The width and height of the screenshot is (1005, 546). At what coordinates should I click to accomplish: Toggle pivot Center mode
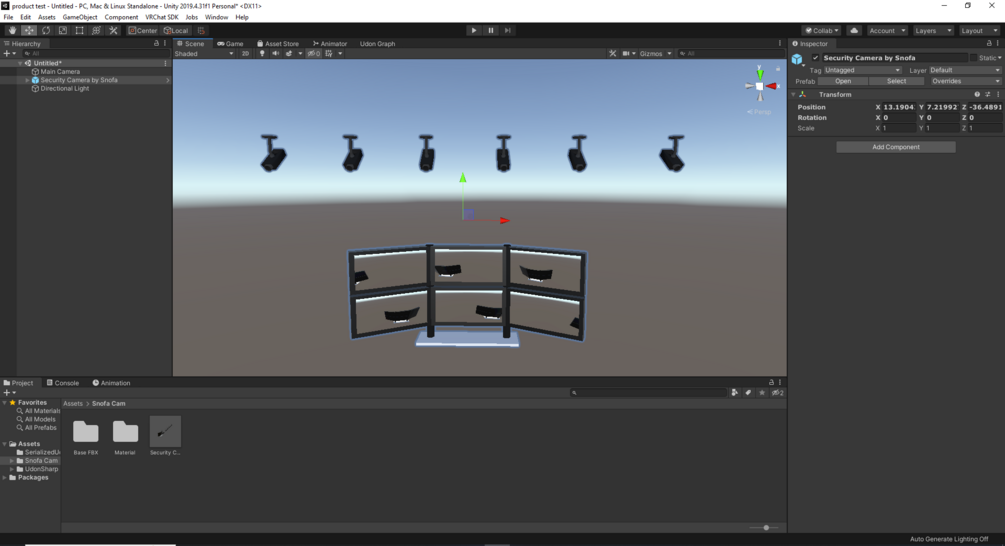pyautogui.click(x=142, y=30)
